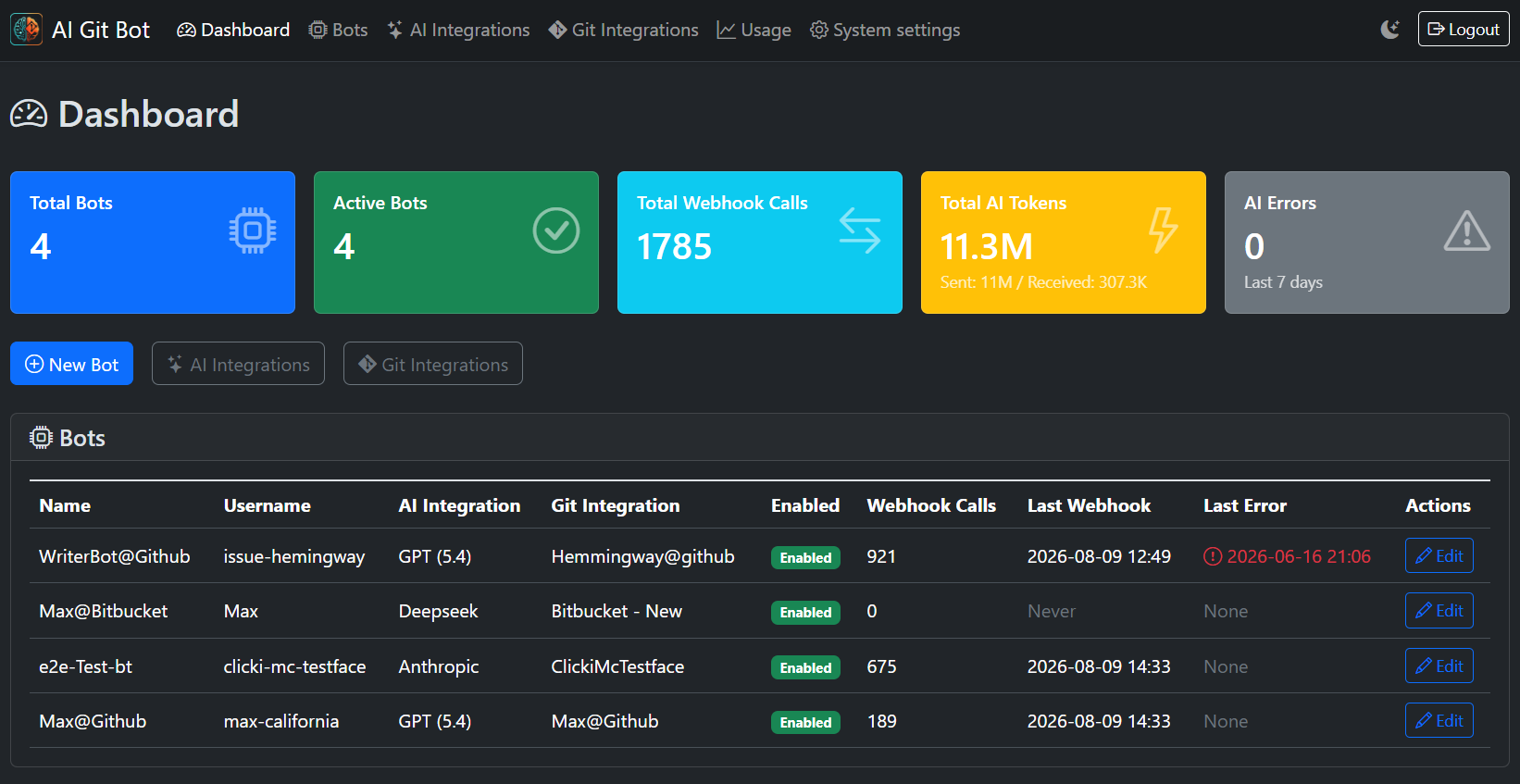
Task: Click Enabled badge for WriterBot@Github
Action: tap(805, 557)
